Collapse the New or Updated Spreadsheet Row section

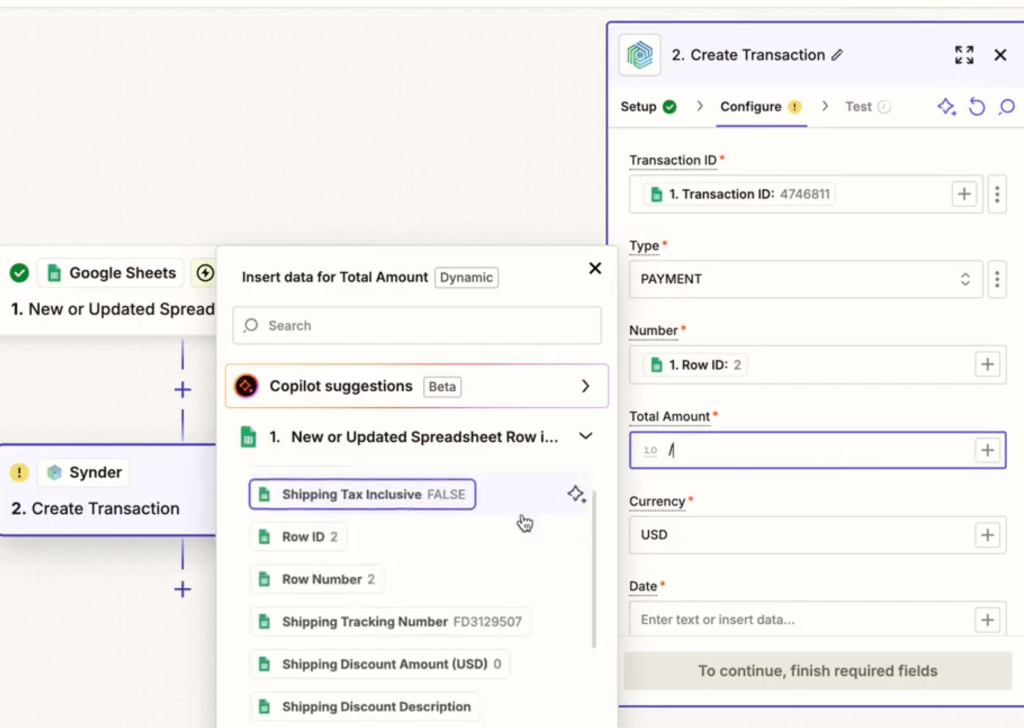click(x=586, y=436)
